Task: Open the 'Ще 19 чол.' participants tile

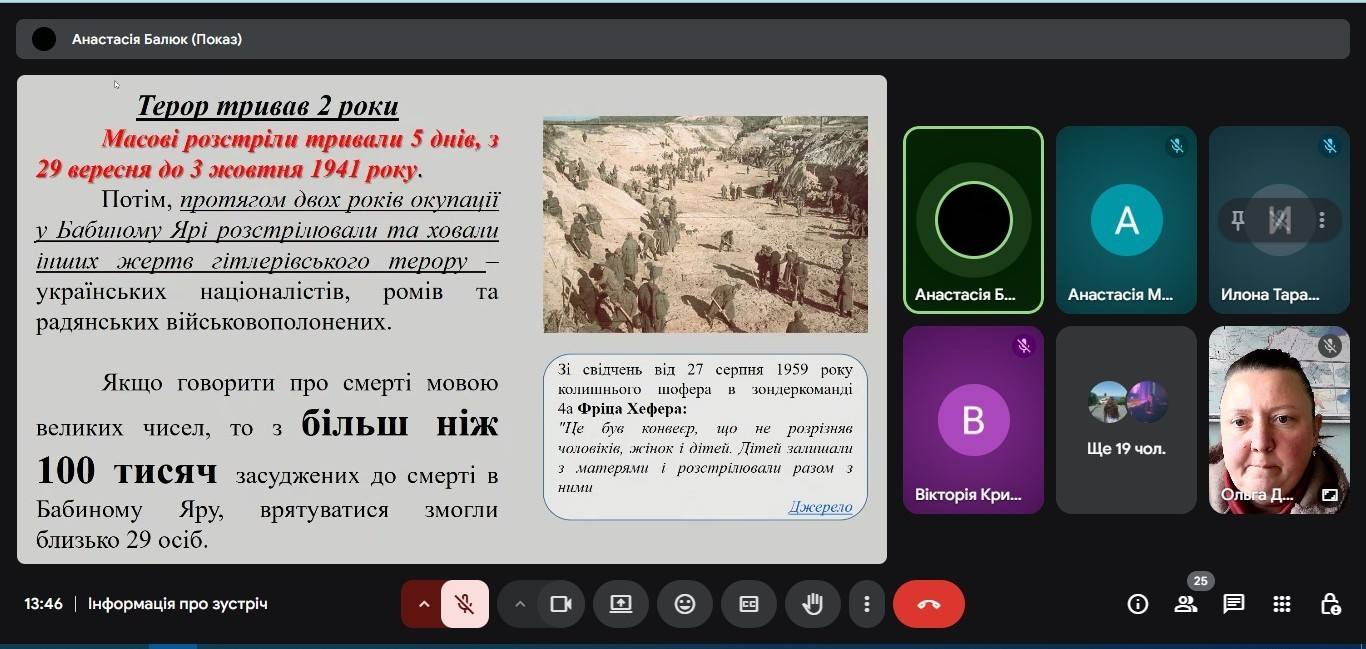Action: tap(1126, 420)
